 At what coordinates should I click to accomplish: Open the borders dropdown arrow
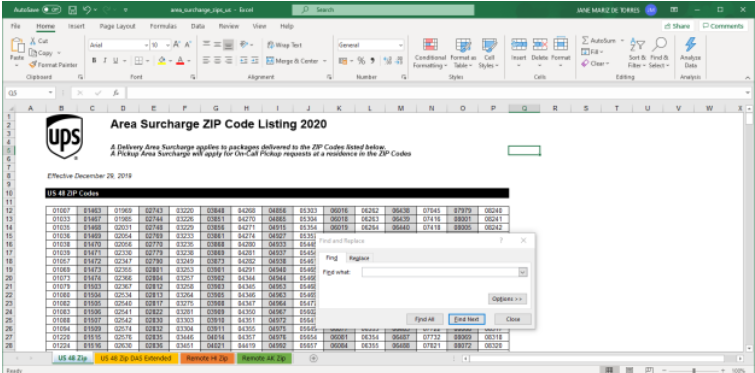(x=148, y=61)
